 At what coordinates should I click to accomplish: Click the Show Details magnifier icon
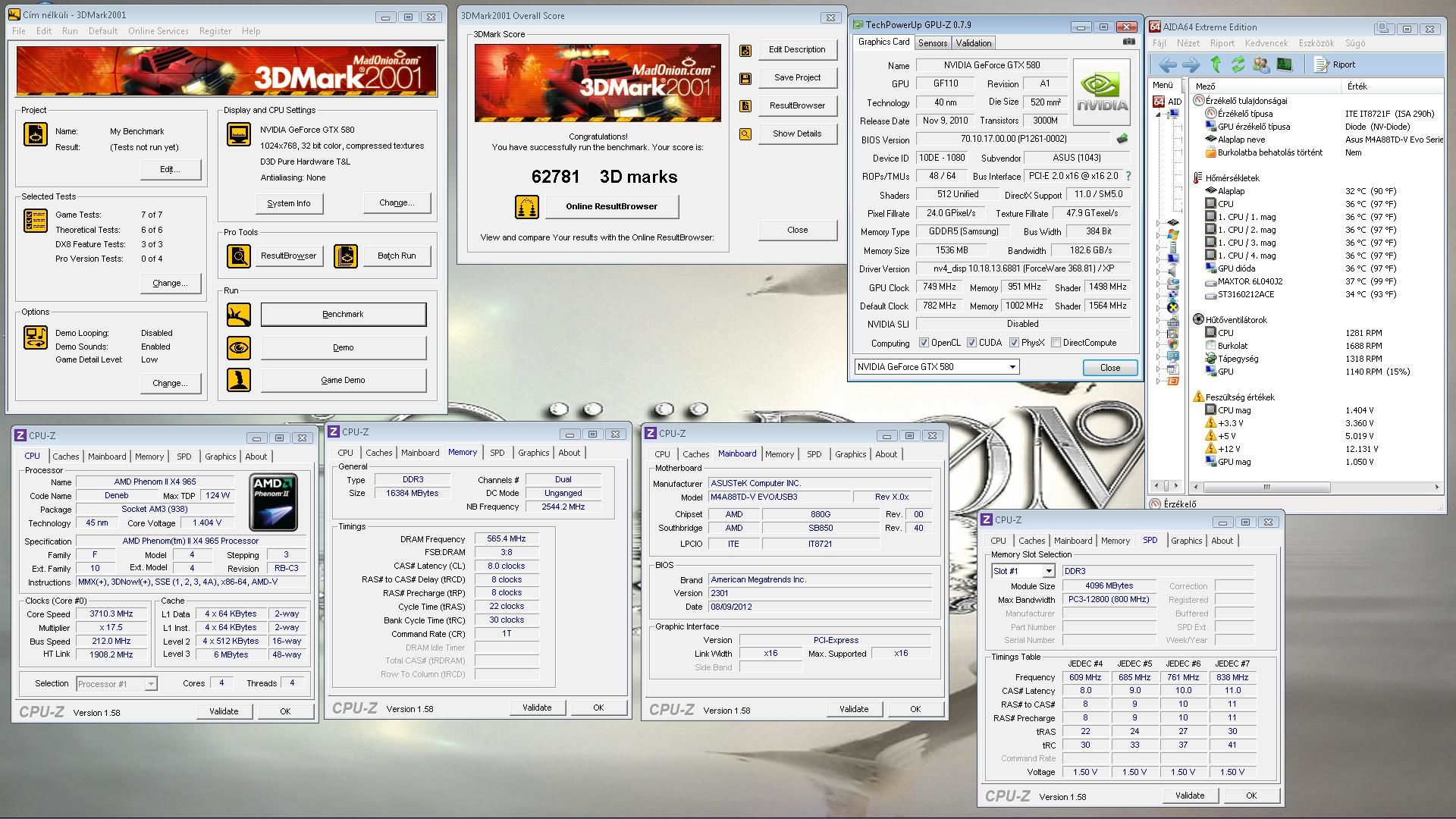(x=745, y=134)
